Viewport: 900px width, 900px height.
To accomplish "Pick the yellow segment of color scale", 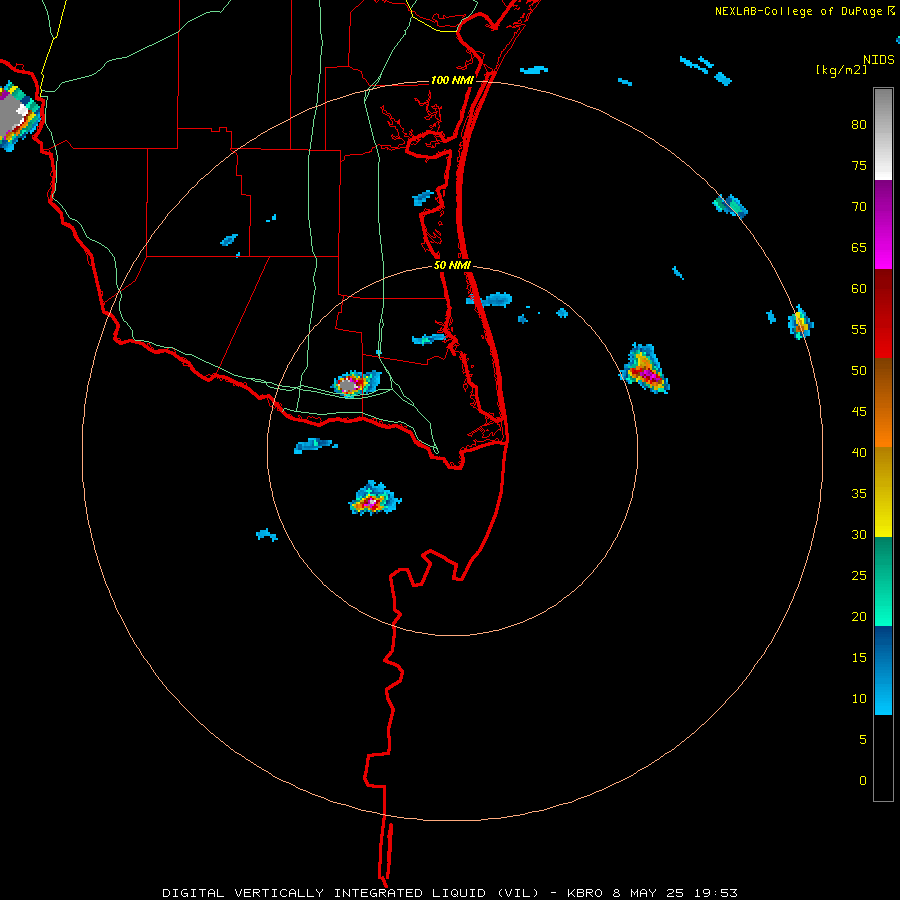I will [883, 492].
